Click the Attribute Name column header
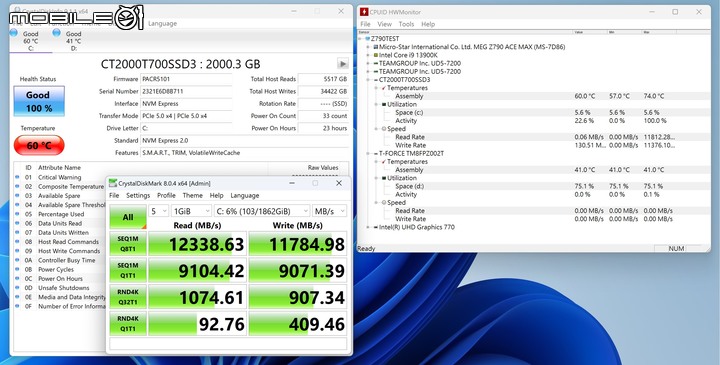This screenshot has width=720, height=365. [59, 168]
